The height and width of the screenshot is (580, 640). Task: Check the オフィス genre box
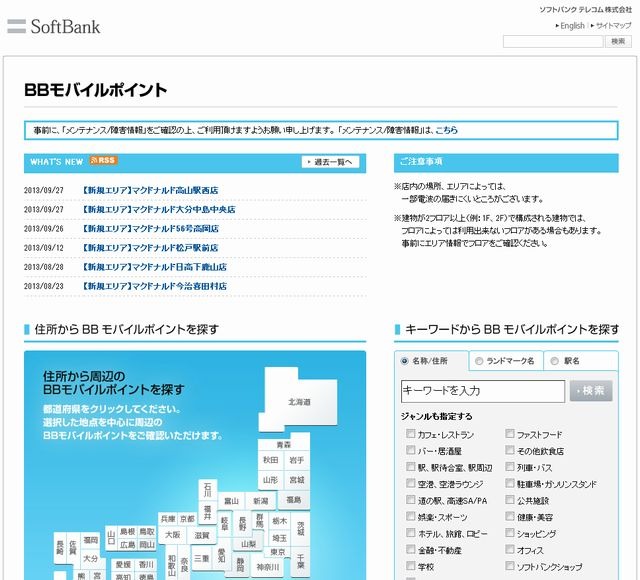510,549
